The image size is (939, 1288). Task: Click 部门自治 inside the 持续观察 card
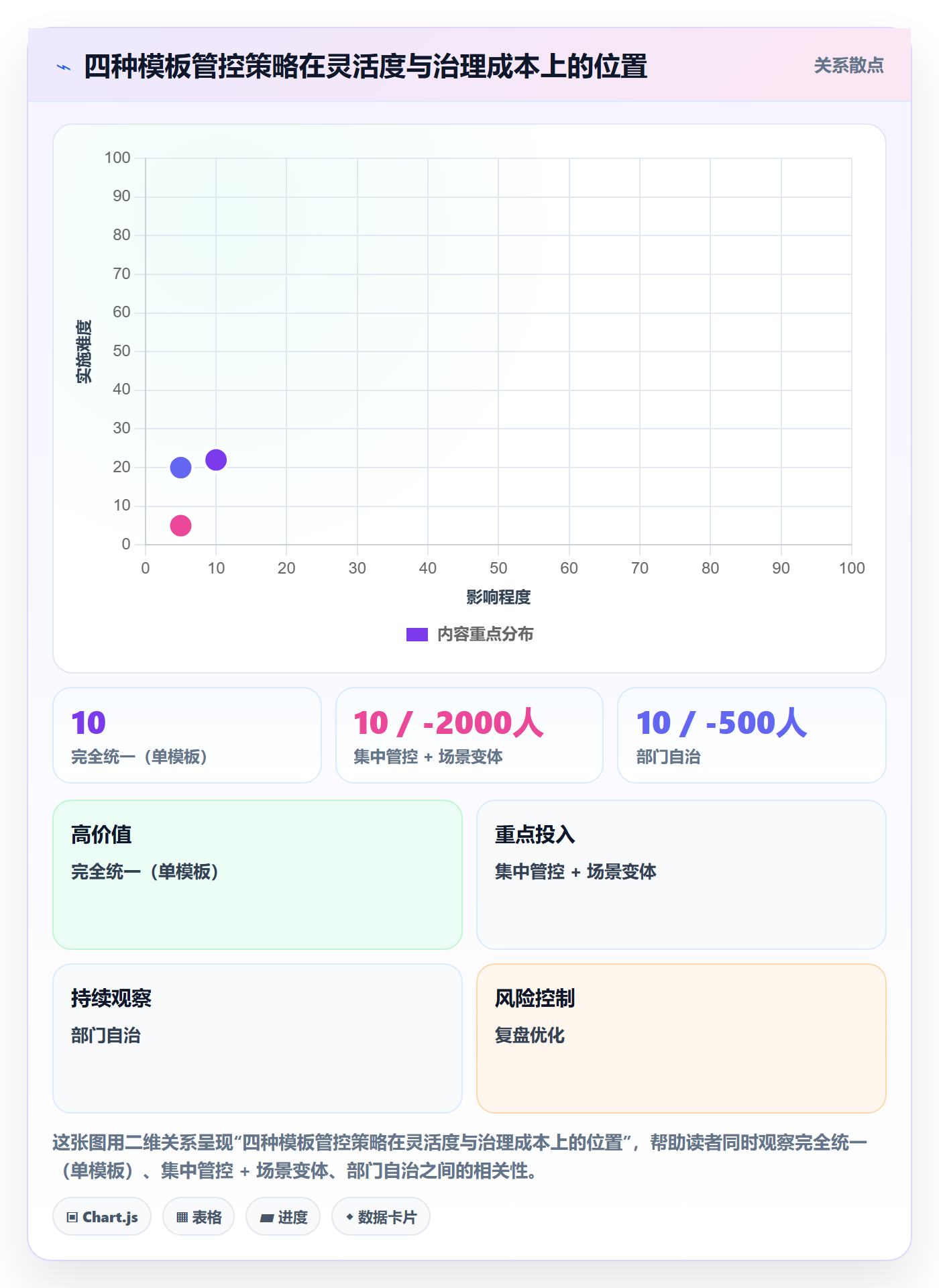106,1036
